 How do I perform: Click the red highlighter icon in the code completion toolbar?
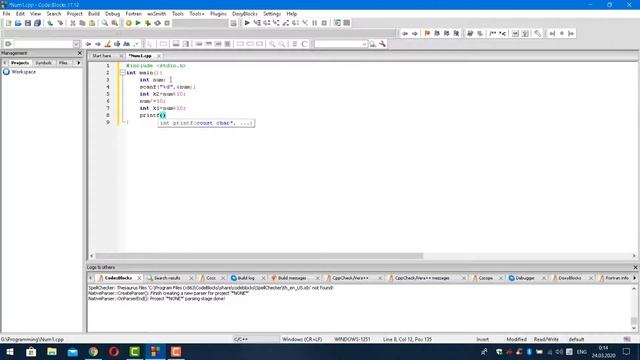tap(108, 44)
